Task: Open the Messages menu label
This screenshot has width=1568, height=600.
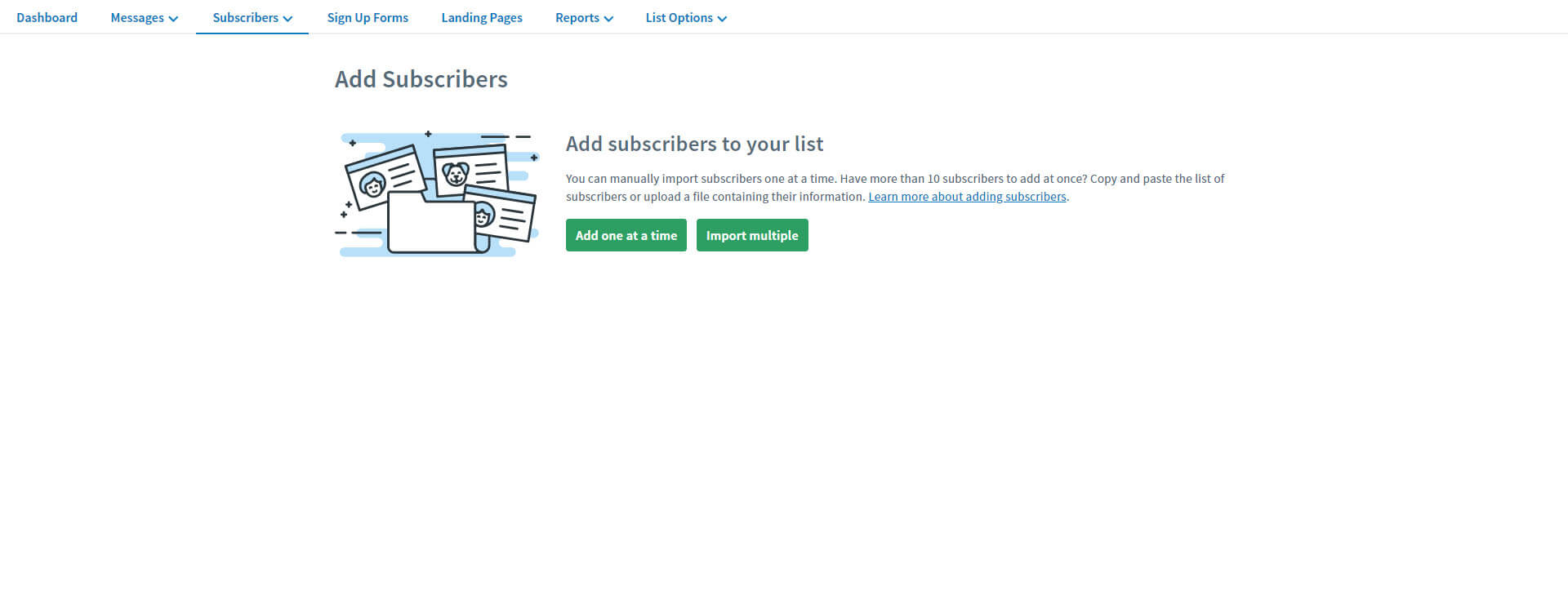Action: [137, 18]
